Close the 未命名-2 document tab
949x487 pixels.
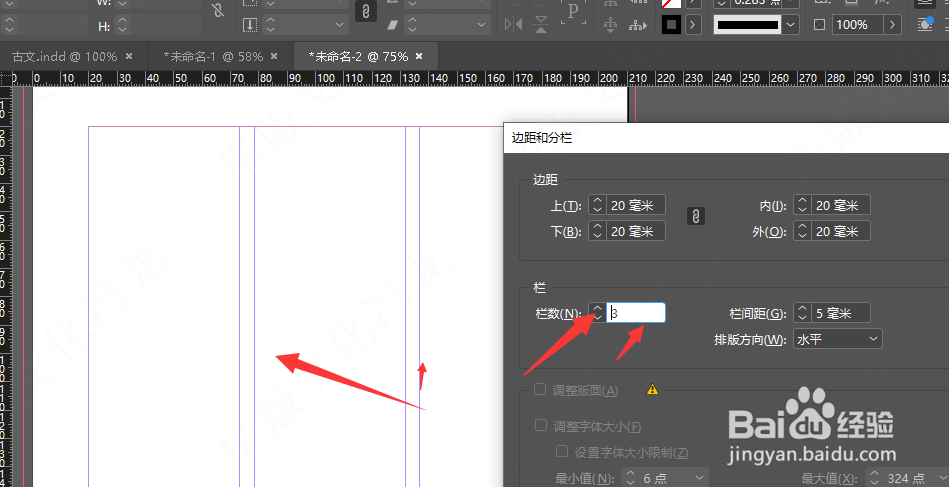click(419, 56)
